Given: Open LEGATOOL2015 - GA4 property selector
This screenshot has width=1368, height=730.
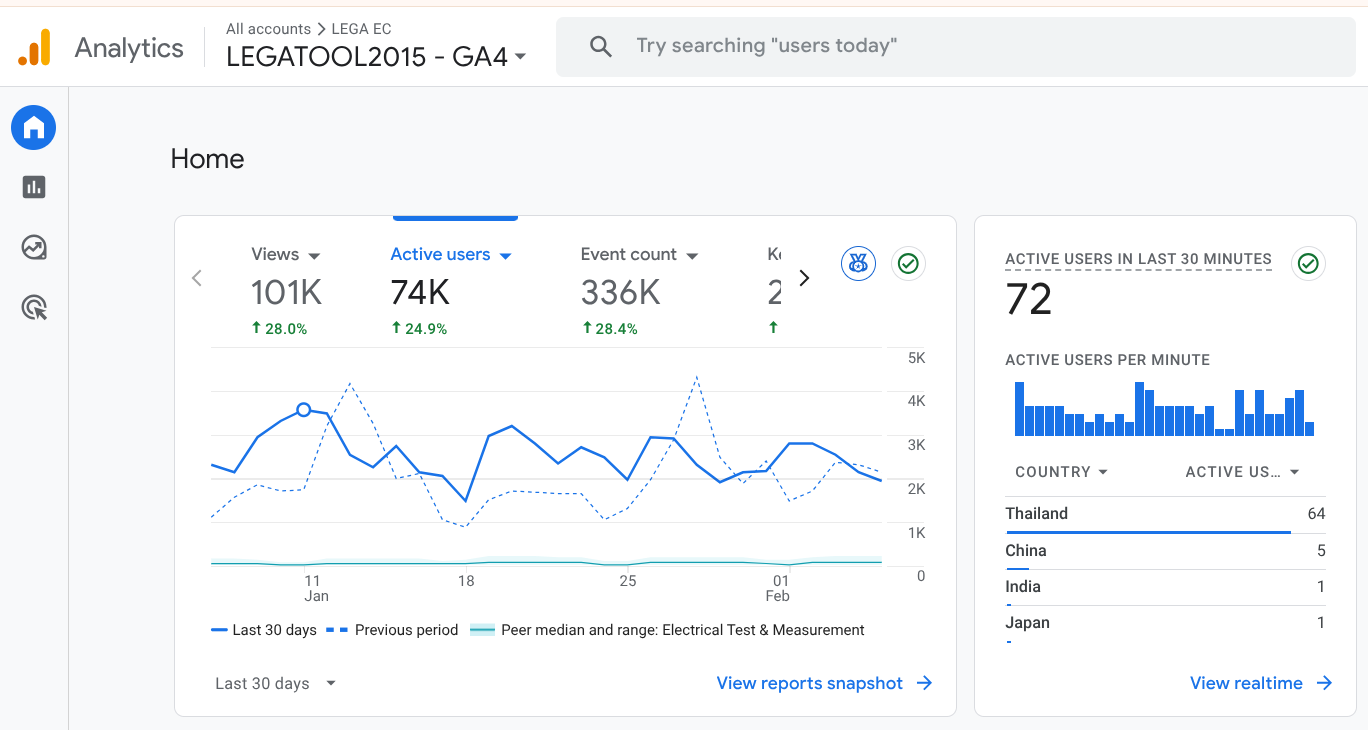Looking at the screenshot, I should (376, 57).
